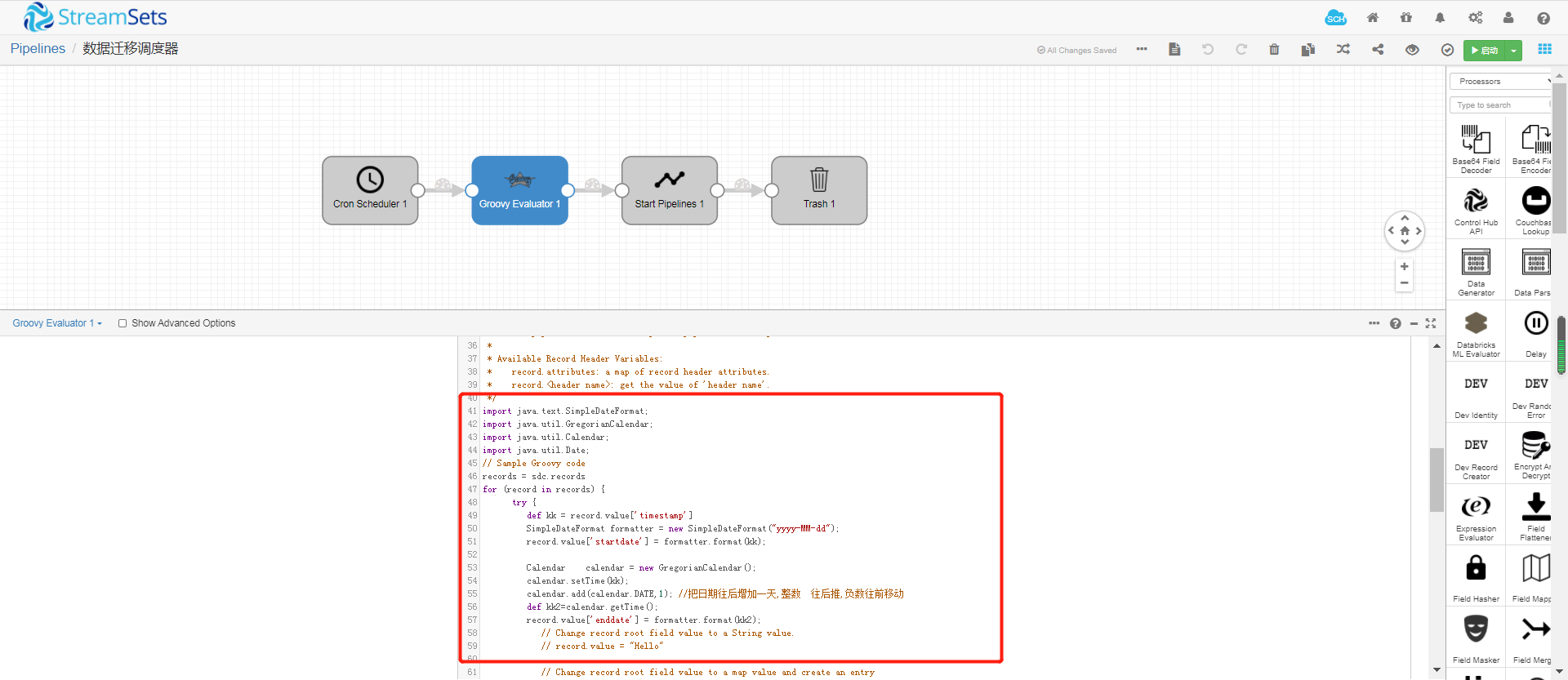Open the user account icon
Image resolution: width=1568 pixels, height=680 pixels.
point(1508,18)
